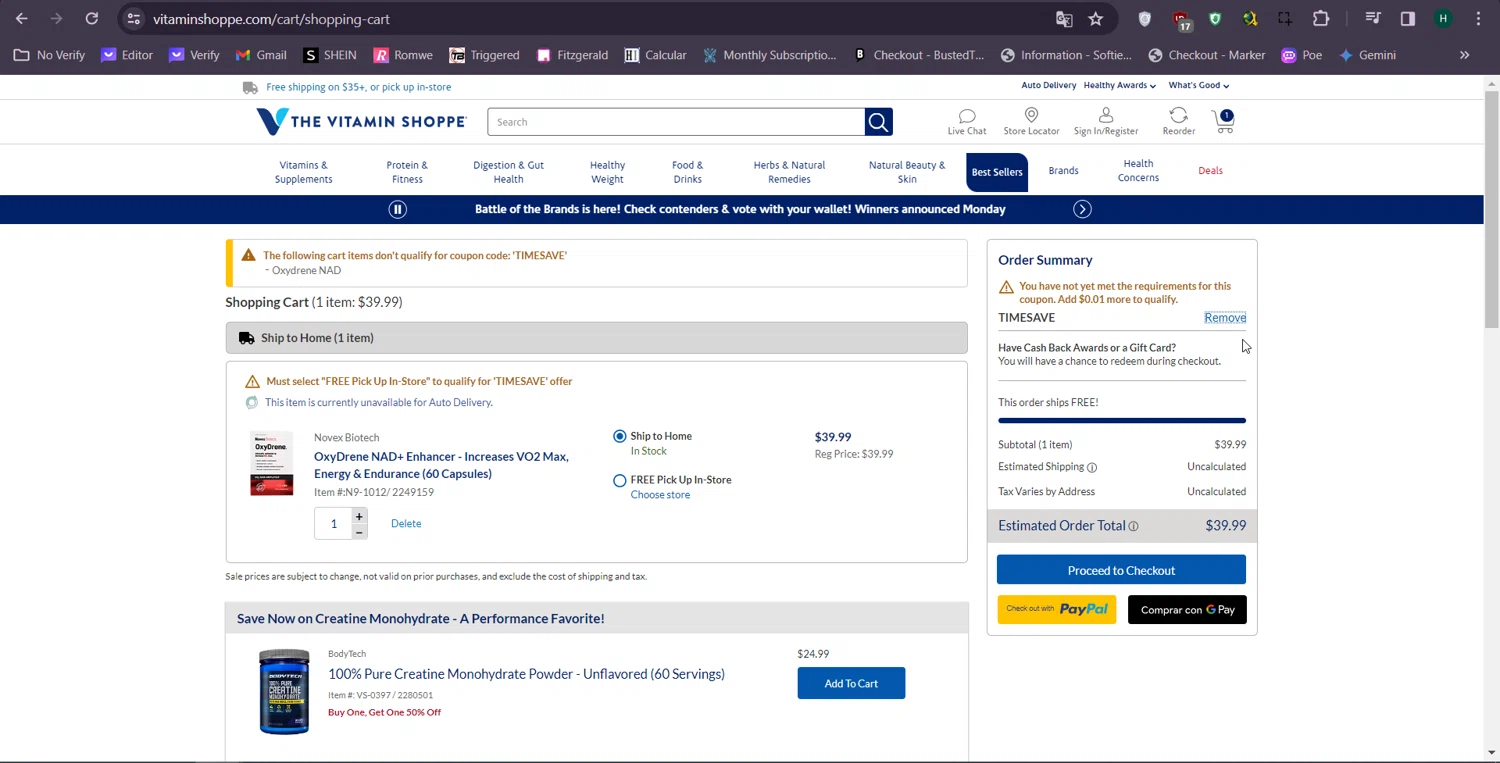Open the Store Locator
Screen dimensions: 1500x763
1031,122
